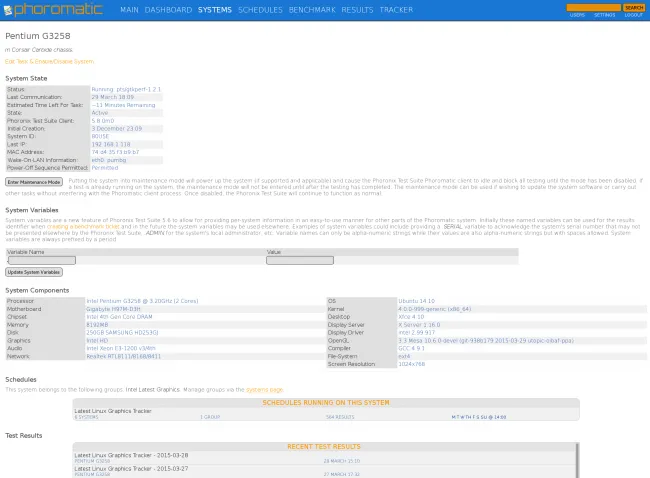Select the processor value Intel Pentium G3258
Screen dimensions: 650x478
(142, 301)
